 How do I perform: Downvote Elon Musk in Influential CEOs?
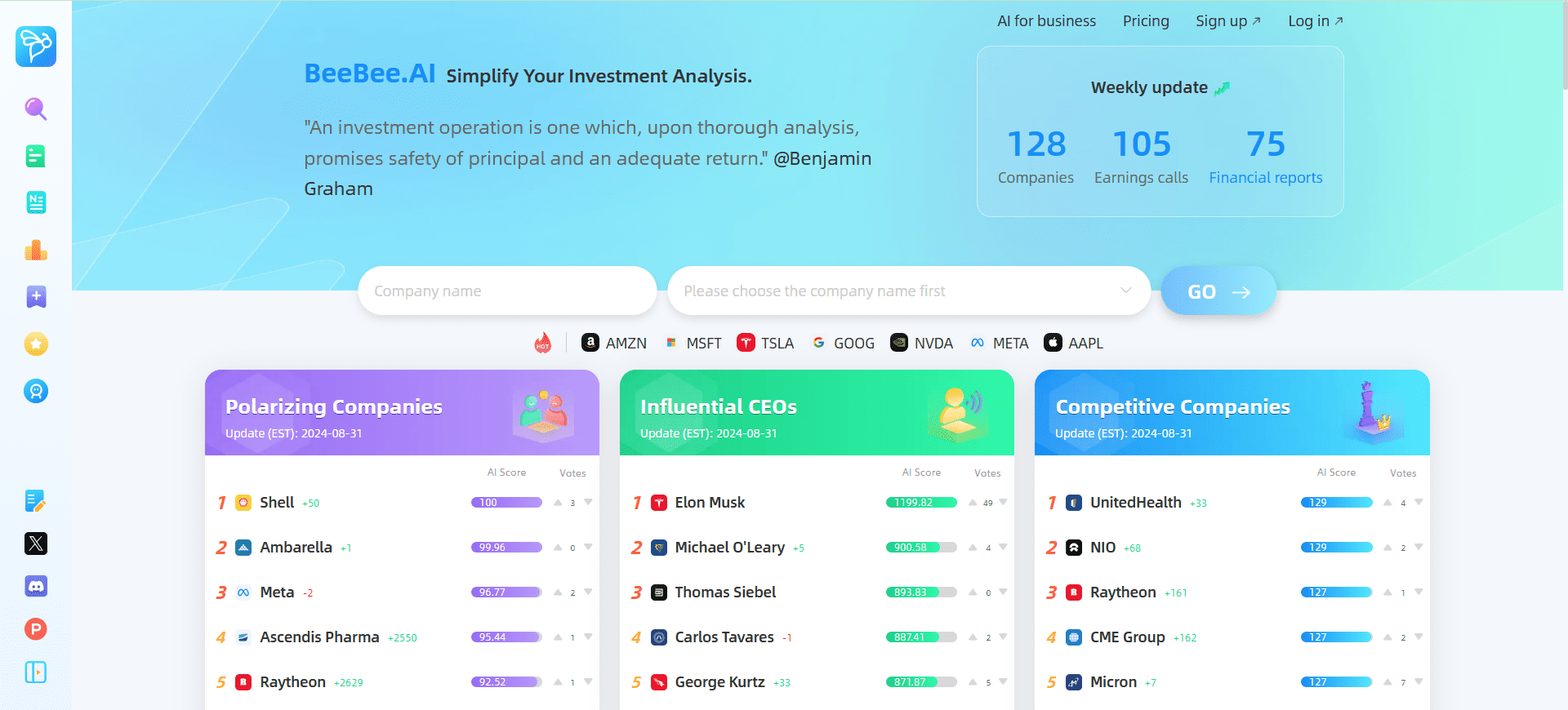[x=1003, y=502]
